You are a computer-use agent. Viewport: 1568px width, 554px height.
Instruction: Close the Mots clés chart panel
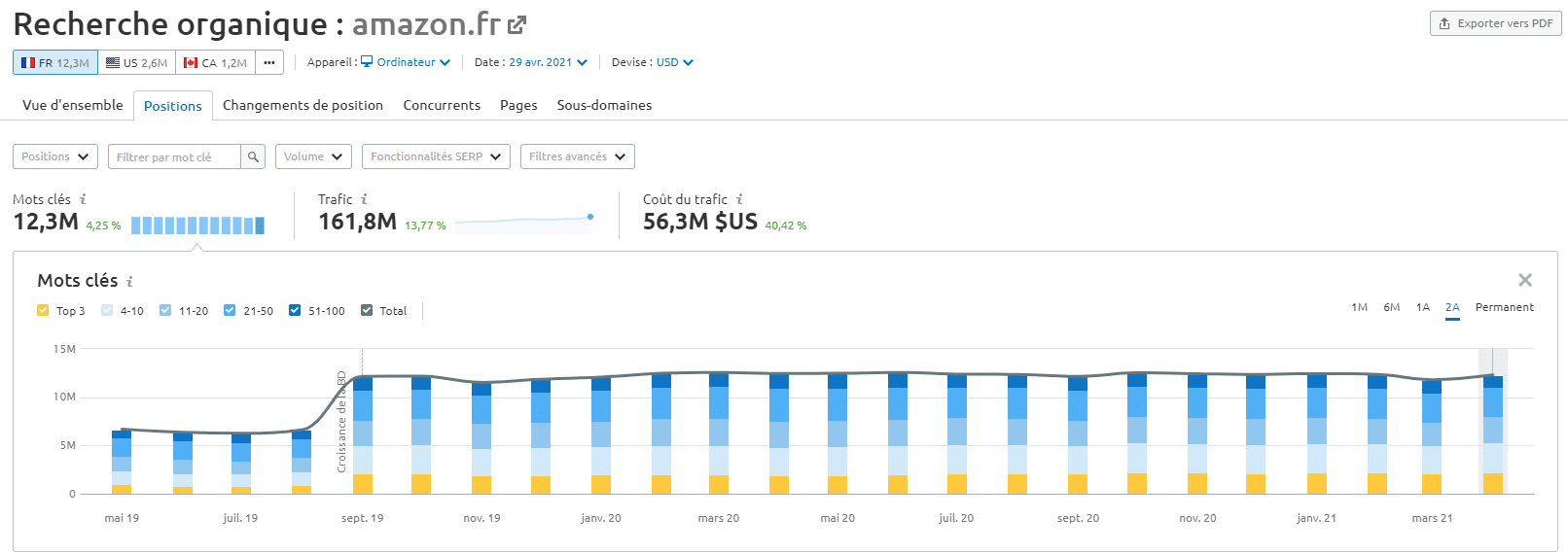coord(1524,280)
